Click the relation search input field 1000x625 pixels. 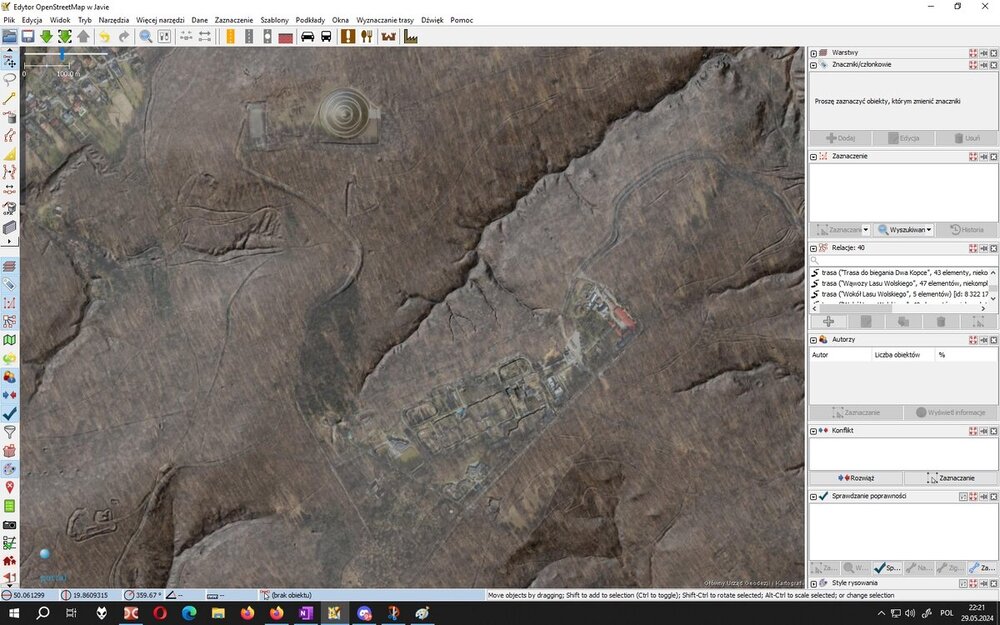click(x=906, y=260)
